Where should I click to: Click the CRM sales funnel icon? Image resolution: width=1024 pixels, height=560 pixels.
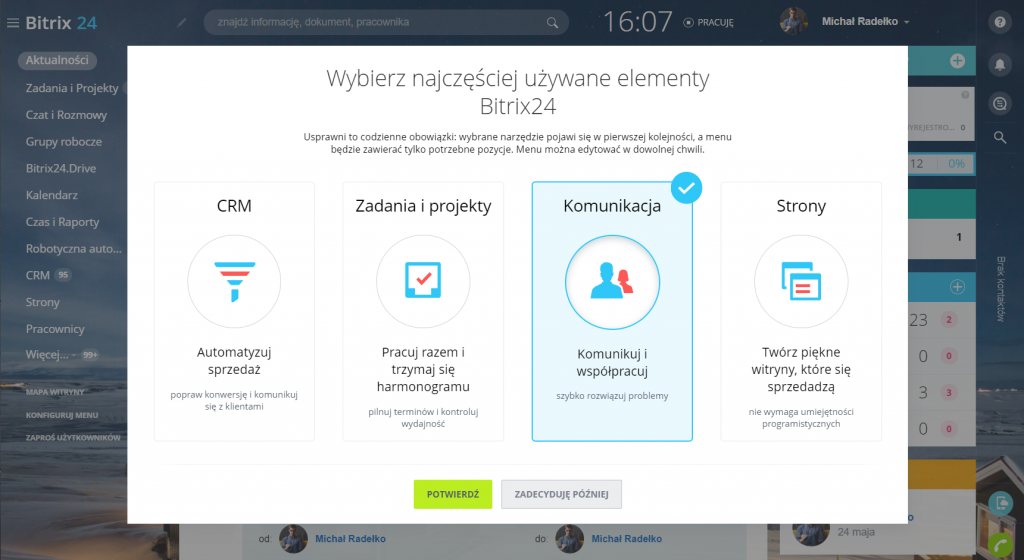click(234, 281)
